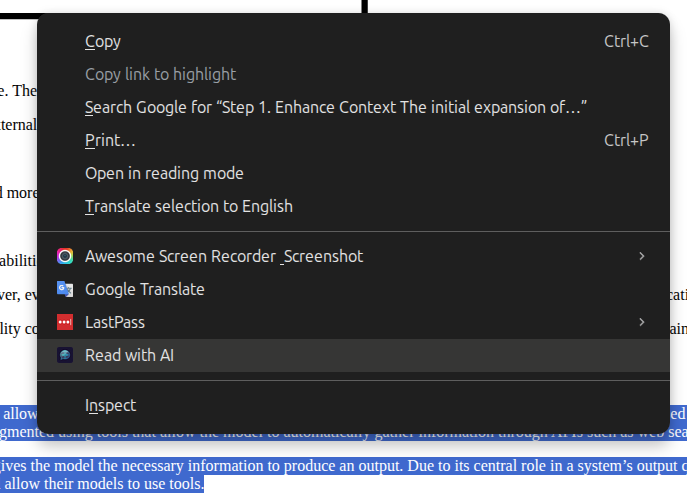Click the Awesome Screen Recorder & Screenshot label
The image size is (687, 502).
[x=223, y=256]
